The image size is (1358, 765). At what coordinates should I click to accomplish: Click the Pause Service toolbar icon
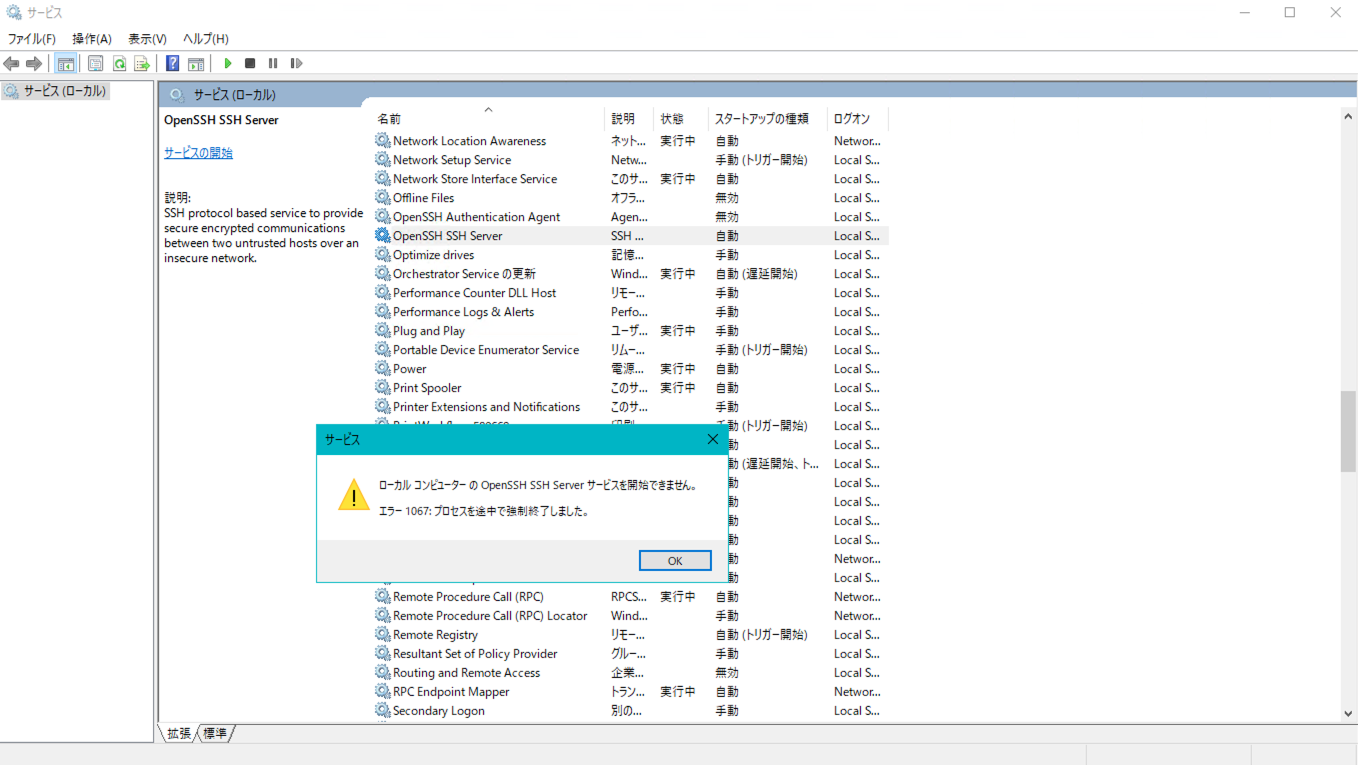click(x=273, y=63)
